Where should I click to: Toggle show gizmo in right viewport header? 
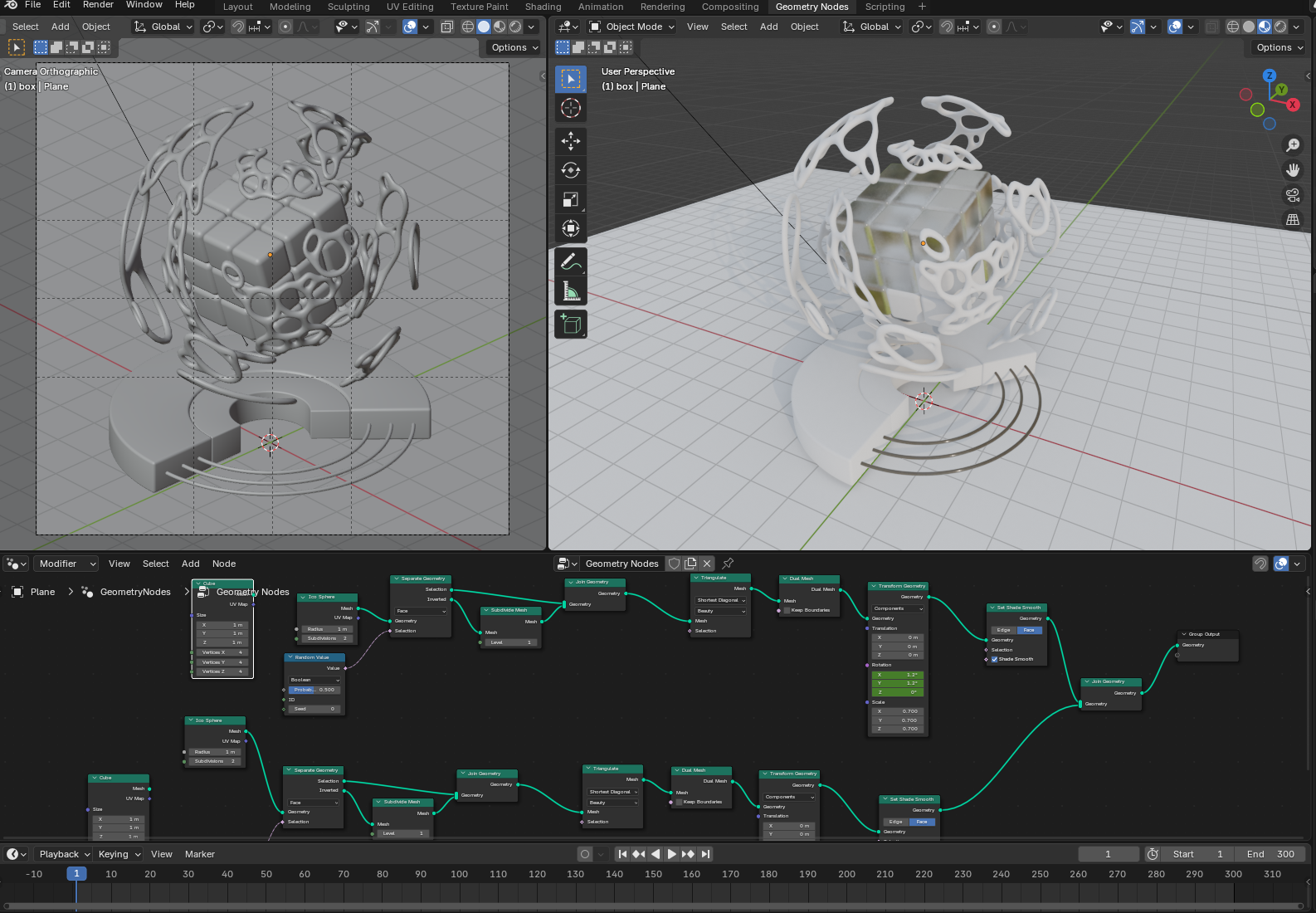tap(1138, 27)
